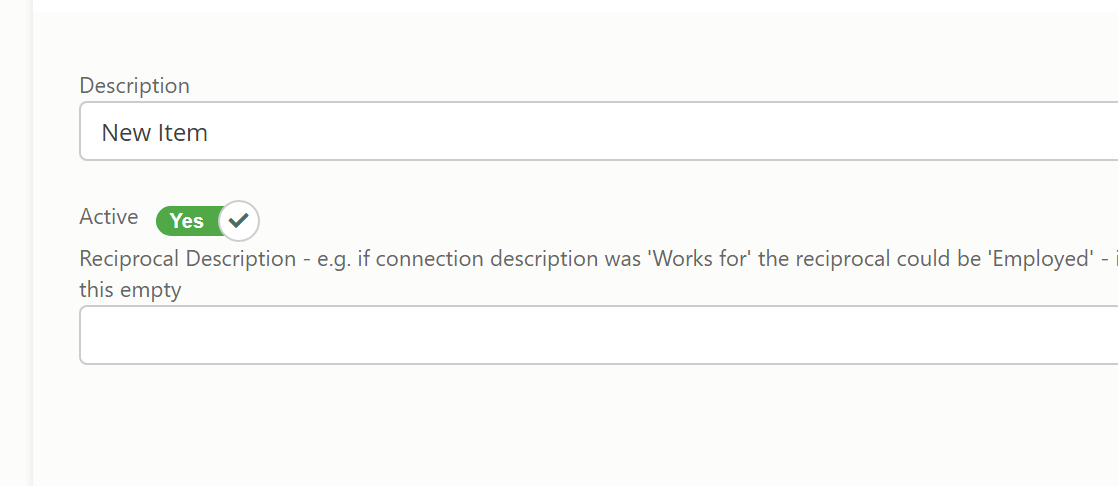Click the Reciprocal Description label text

(x=188, y=259)
